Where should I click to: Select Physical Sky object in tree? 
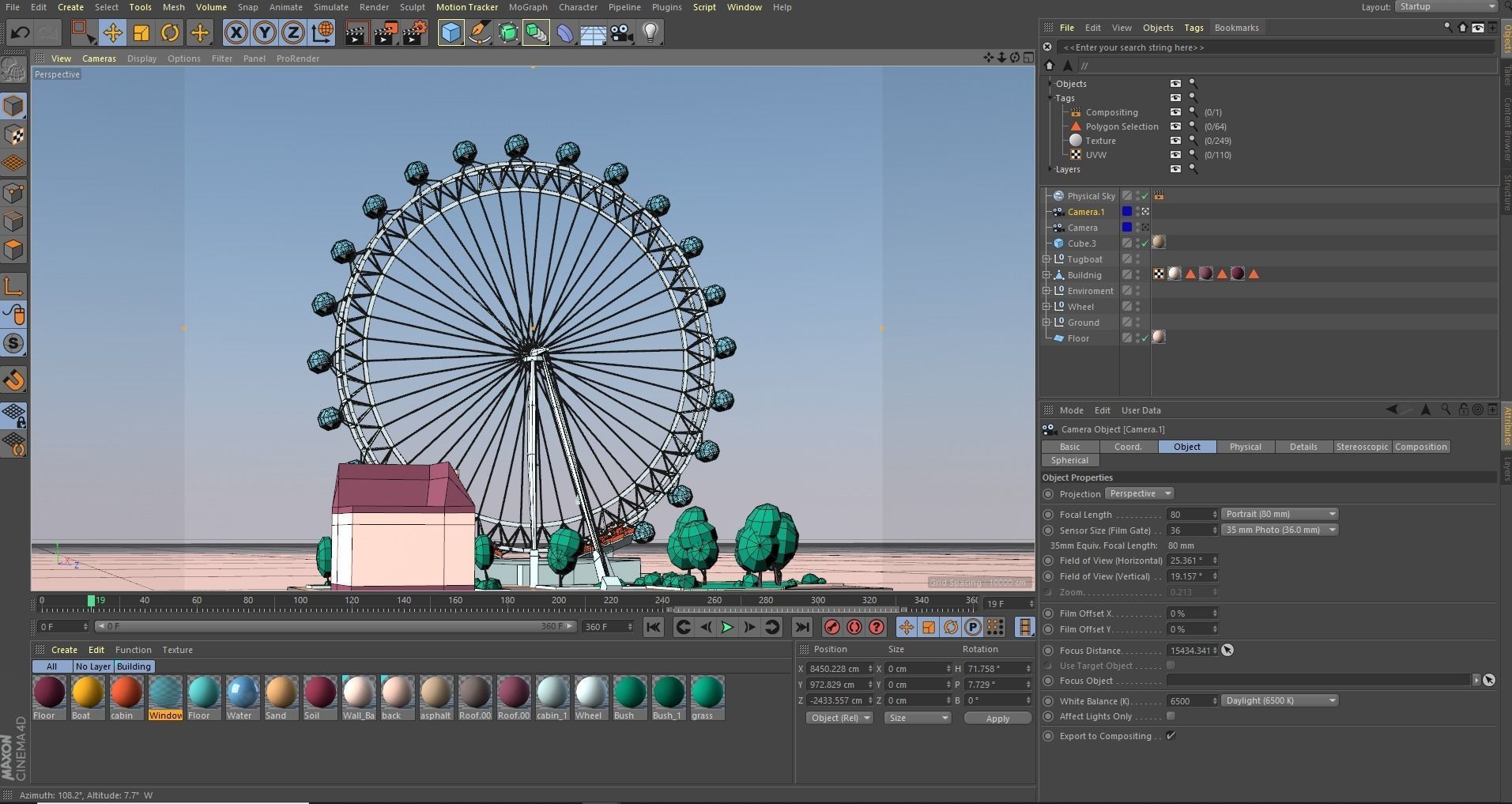(1091, 196)
